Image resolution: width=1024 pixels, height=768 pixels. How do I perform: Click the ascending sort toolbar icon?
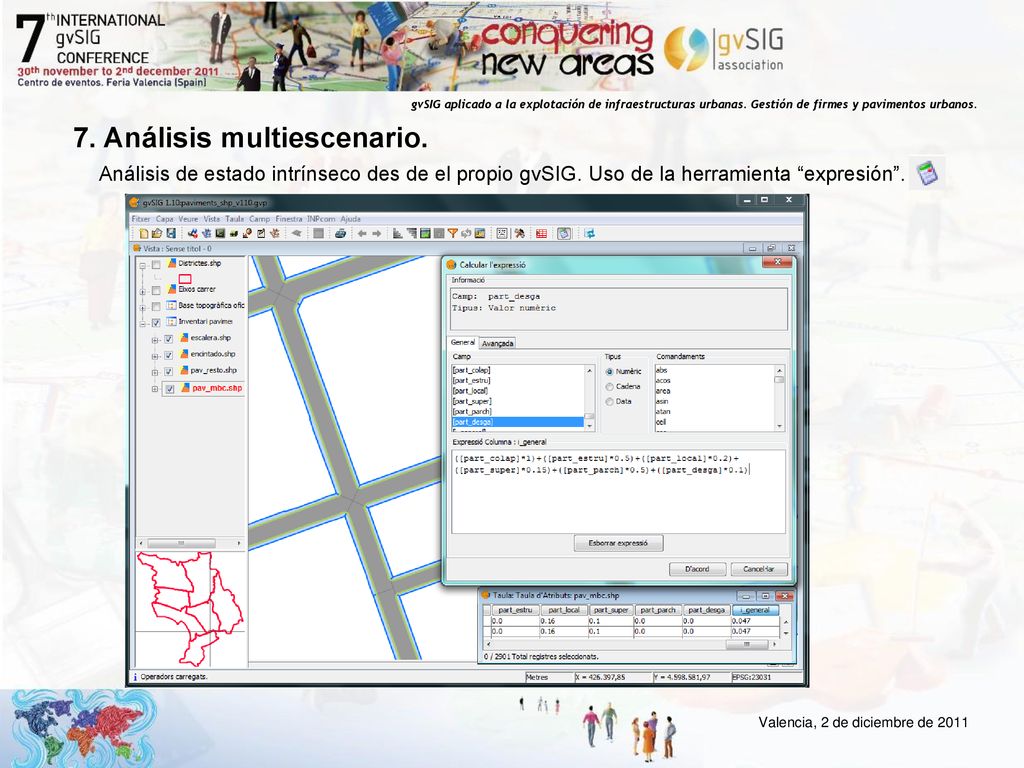397,233
